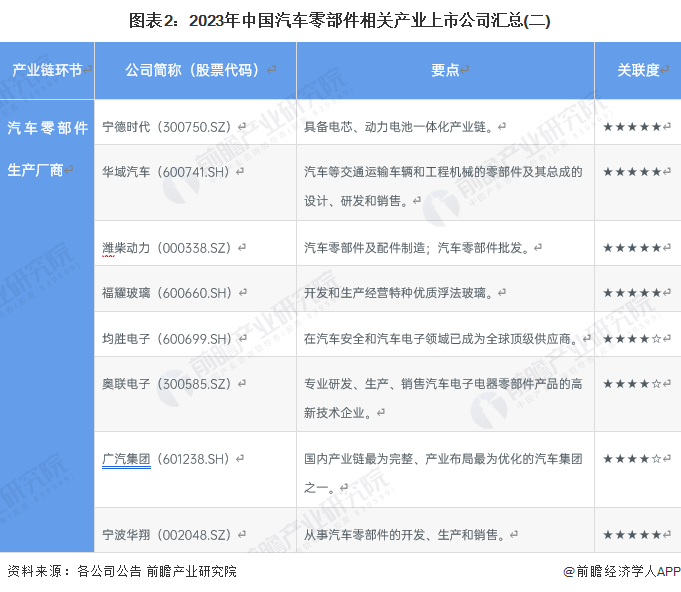Click the star rating for 华域汽车
This screenshot has width=681, height=592.
pyautogui.click(x=631, y=172)
